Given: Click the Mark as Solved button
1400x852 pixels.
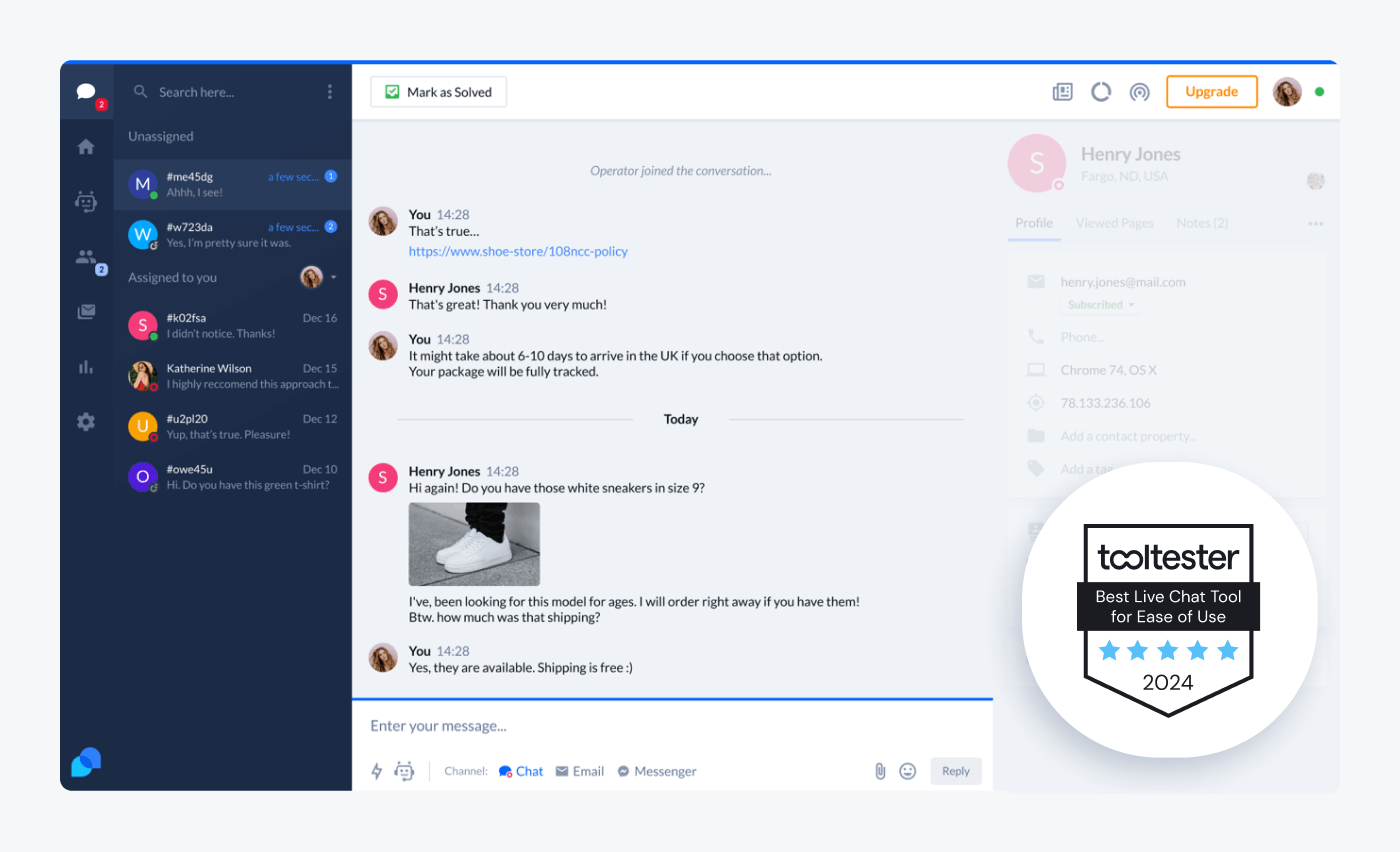Looking at the screenshot, I should [x=438, y=91].
